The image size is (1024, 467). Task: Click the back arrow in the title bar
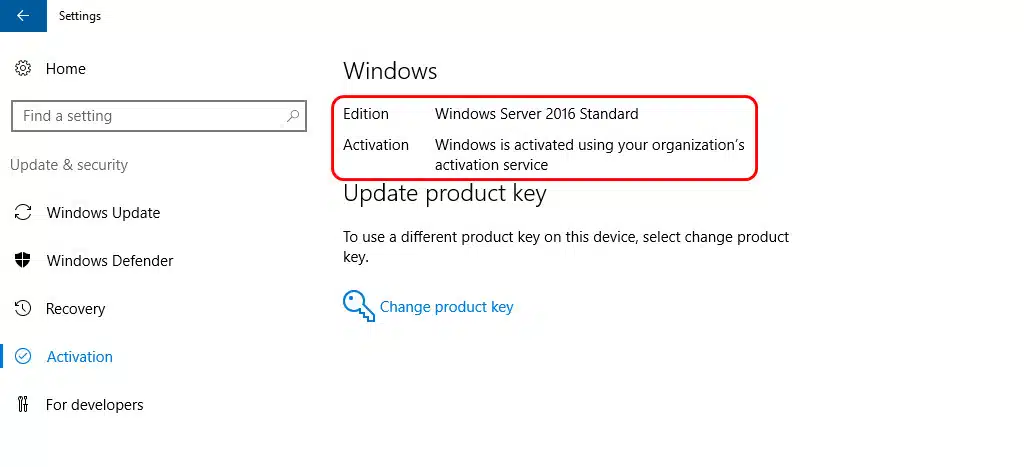coord(23,16)
